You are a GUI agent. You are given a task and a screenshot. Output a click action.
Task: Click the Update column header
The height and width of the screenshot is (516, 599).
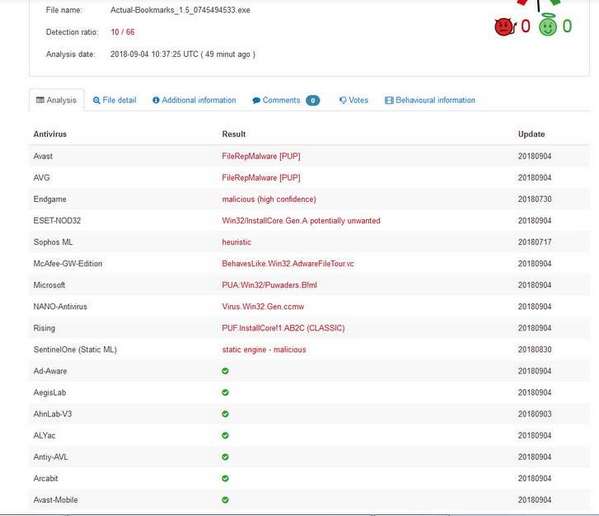pos(531,134)
